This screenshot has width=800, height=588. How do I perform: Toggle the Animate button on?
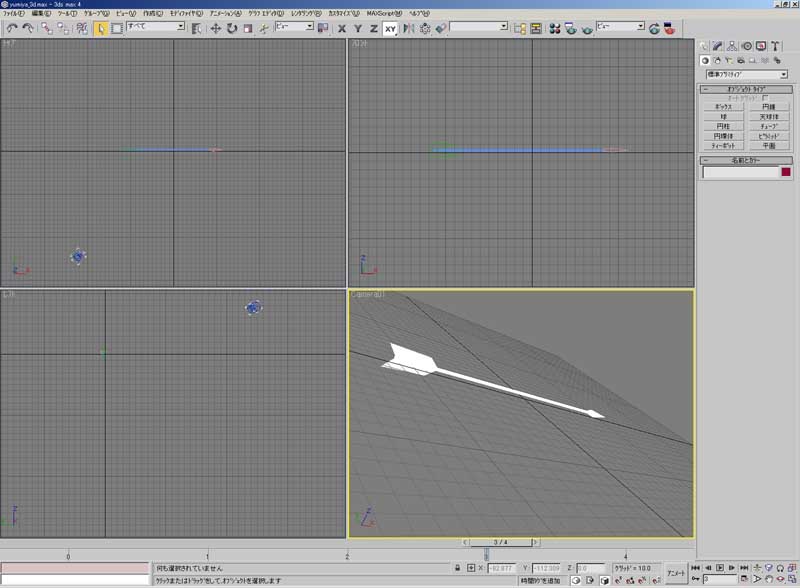tap(676, 573)
